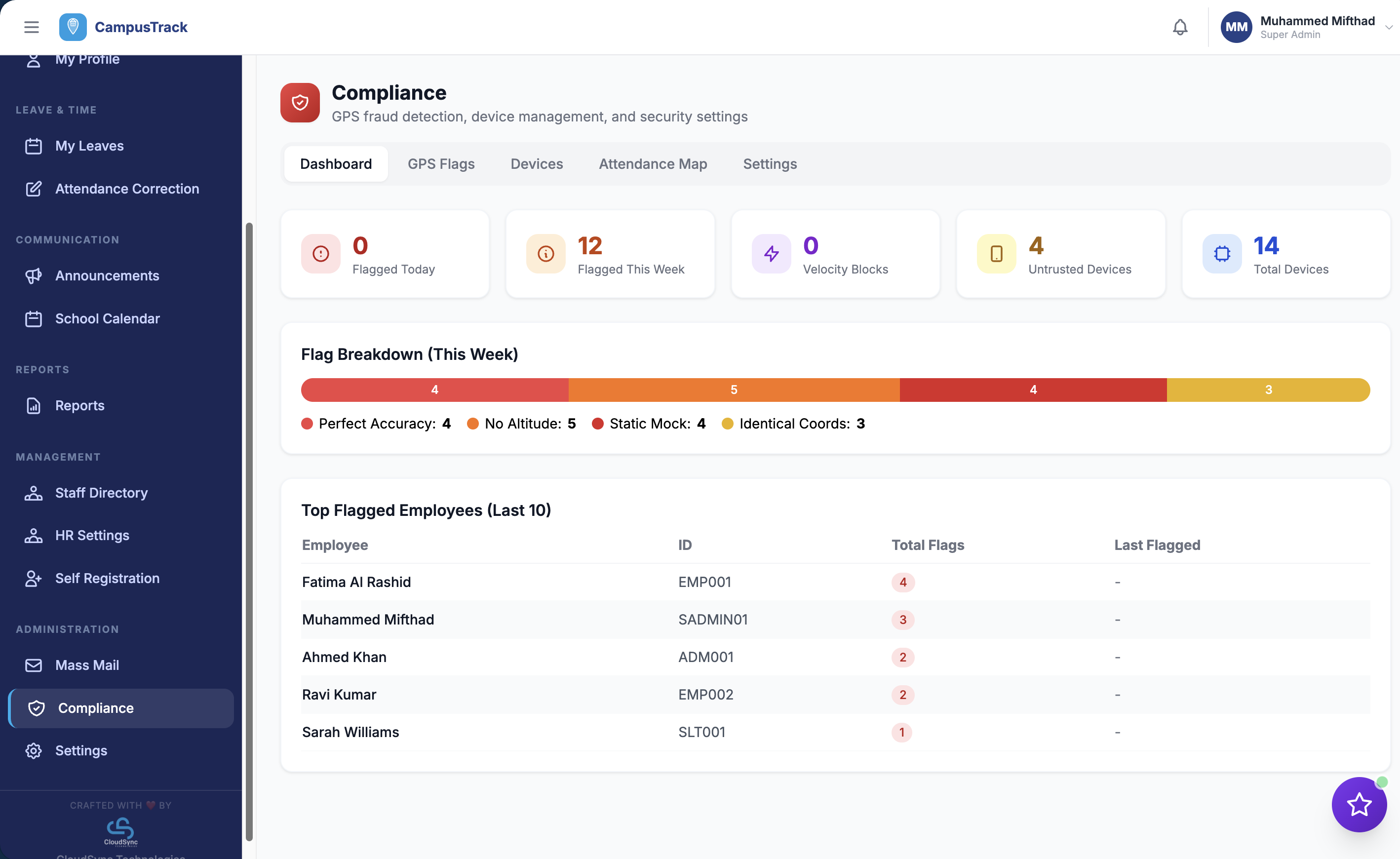
Task: Click the Settings gear icon in sidebar
Action: [33, 750]
